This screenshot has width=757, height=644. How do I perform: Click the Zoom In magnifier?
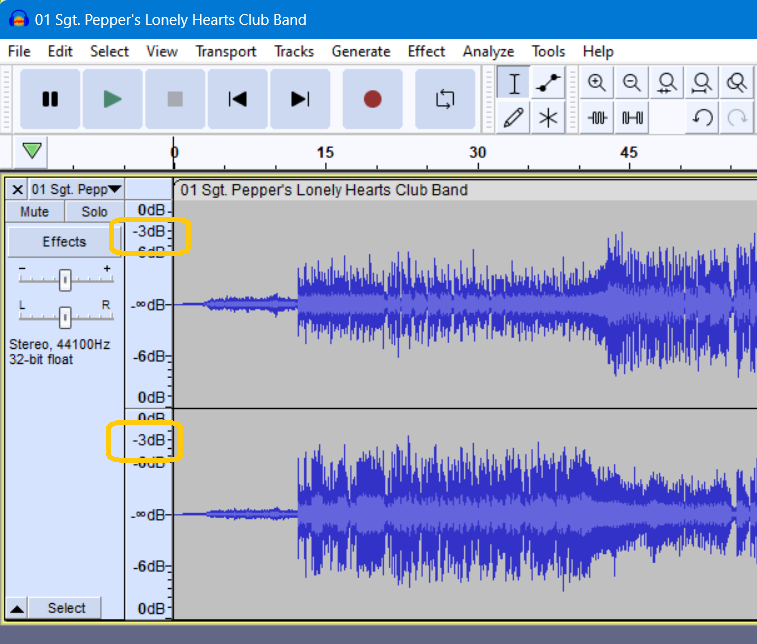597,83
